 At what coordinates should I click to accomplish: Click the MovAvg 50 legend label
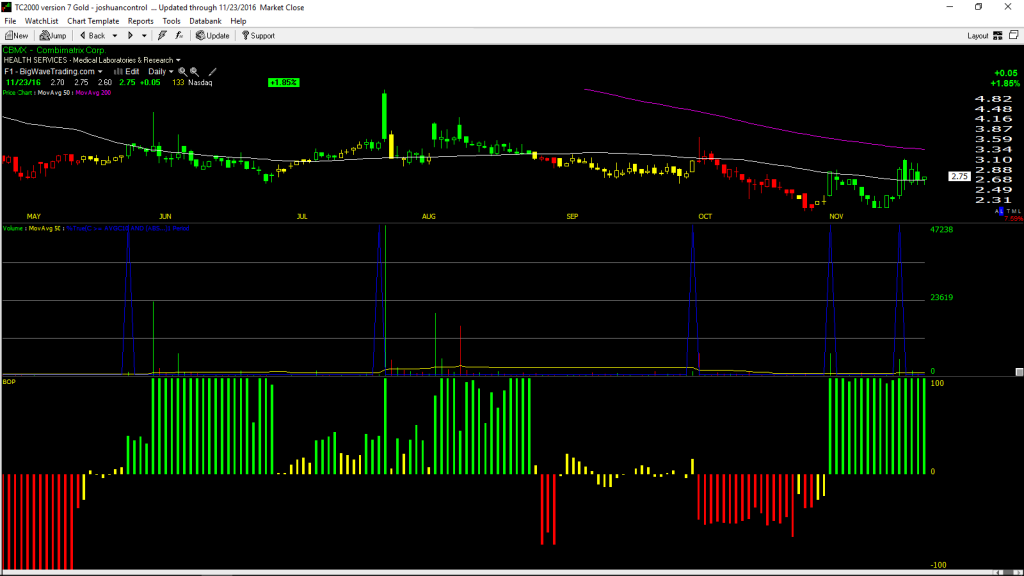(x=55, y=93)
